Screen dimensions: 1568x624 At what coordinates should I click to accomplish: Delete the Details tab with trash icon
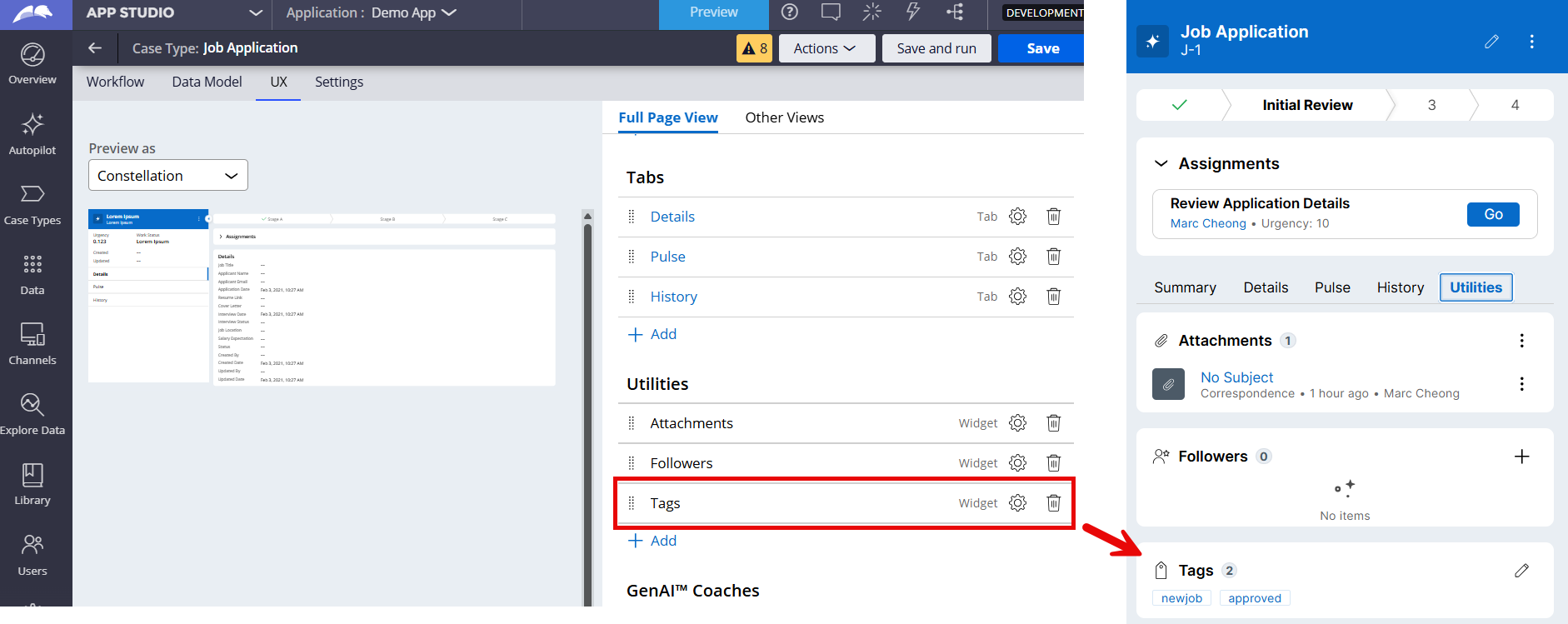pyautogui.click(x=1054, y=217)
